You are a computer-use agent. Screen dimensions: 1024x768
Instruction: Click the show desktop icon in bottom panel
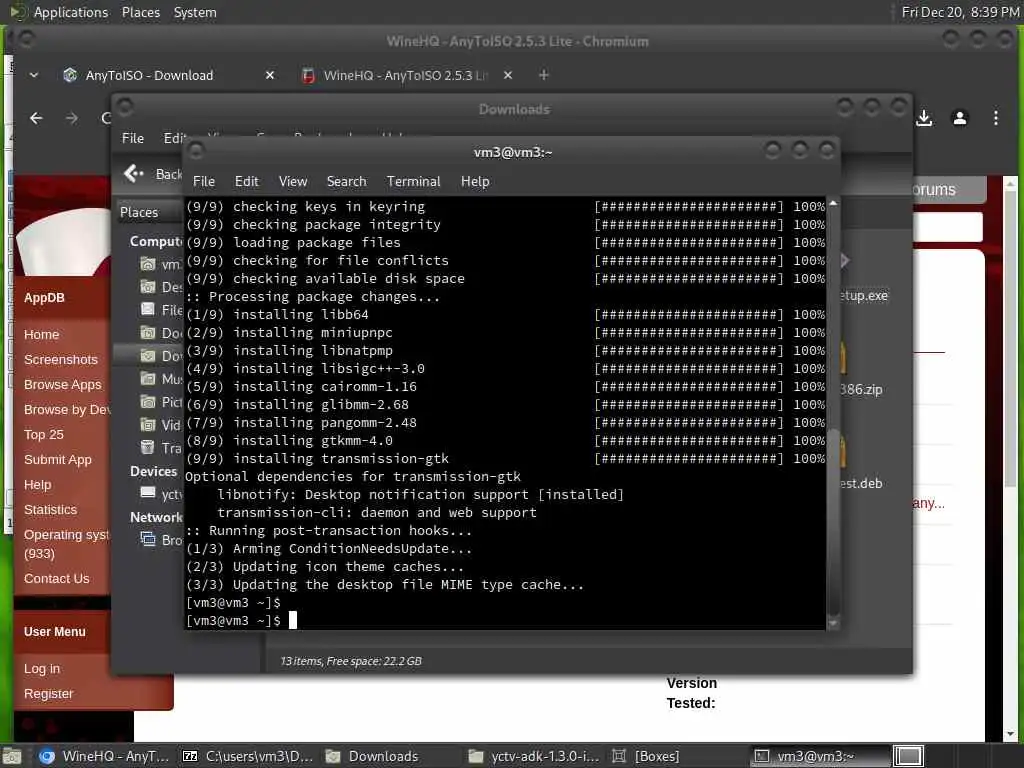[x=12, y=756]
